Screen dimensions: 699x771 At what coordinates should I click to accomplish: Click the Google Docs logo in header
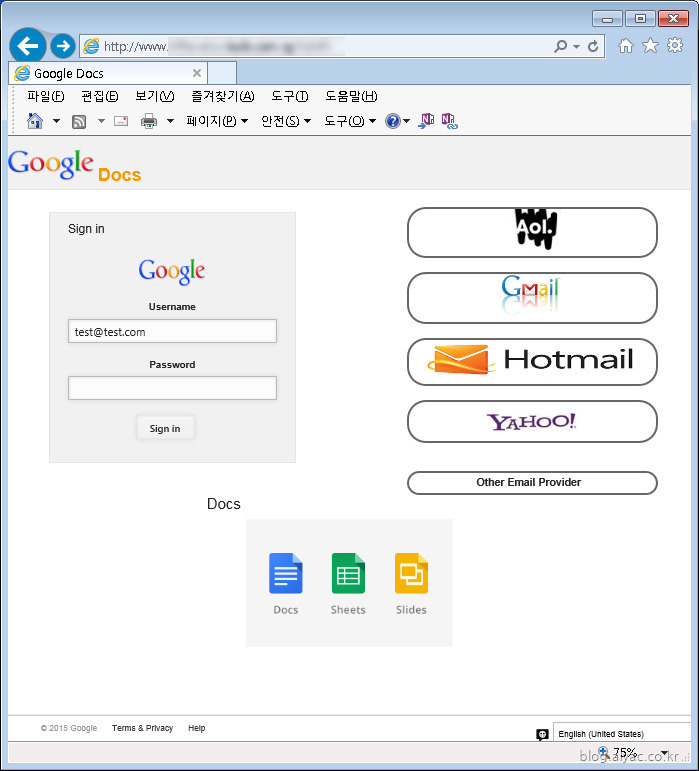point(75,166)
